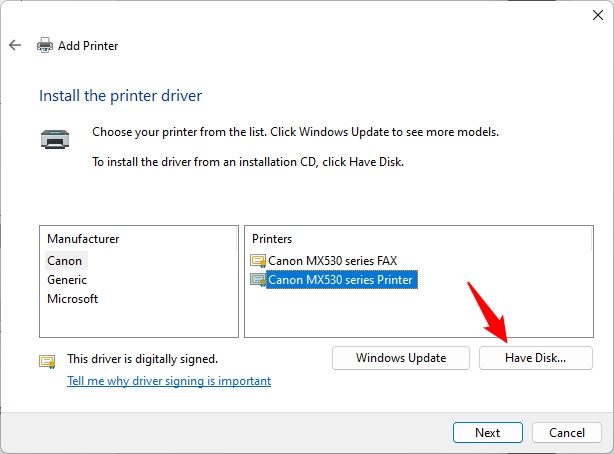The height and width of the screenshot is (454, 614).
Task: Select Canon in Manufacturer list
Action: click(65, 261)
